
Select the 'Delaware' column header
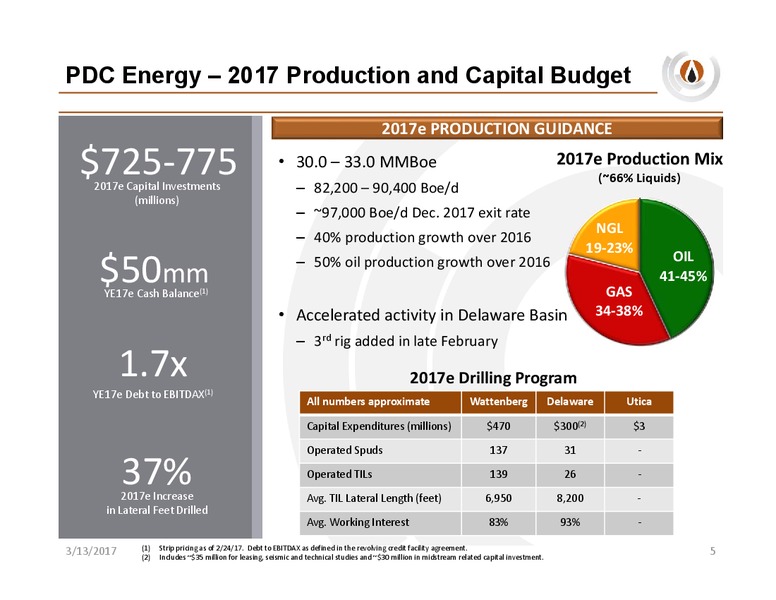pyautogui.click(x=570, y=402)
